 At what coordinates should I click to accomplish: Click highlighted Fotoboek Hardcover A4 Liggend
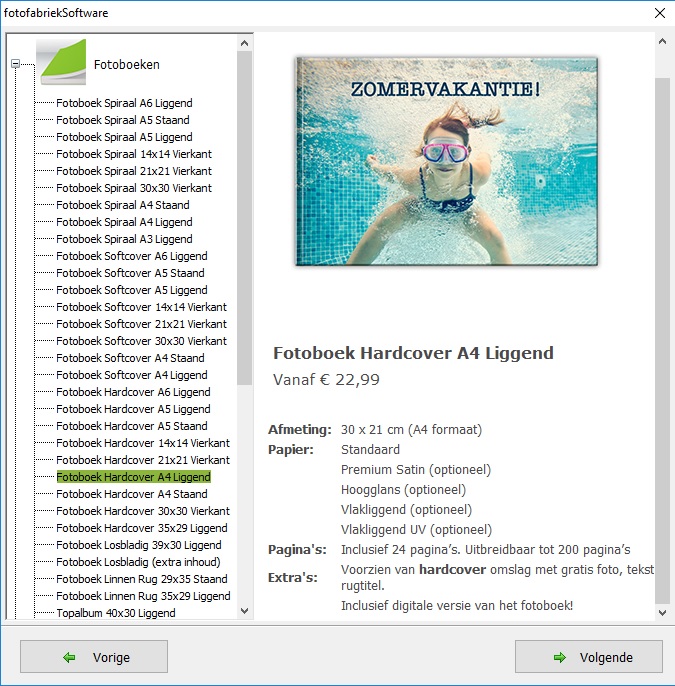133,477
